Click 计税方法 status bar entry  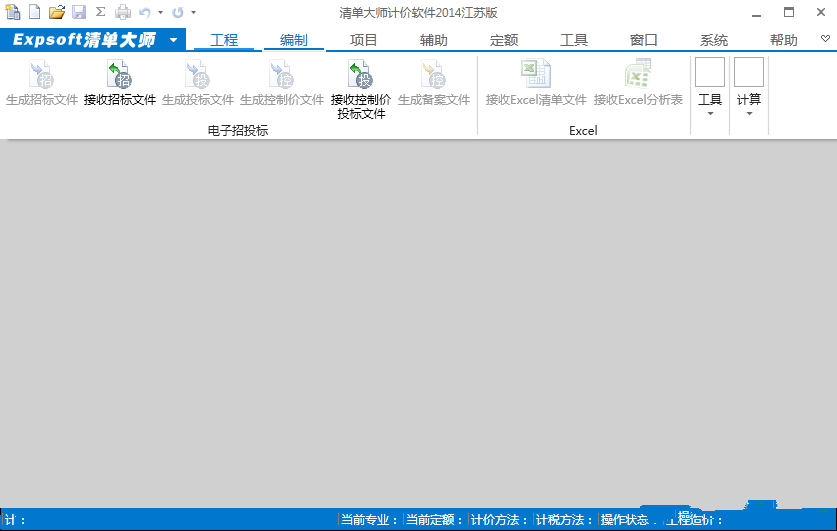(x=564, y=520)
